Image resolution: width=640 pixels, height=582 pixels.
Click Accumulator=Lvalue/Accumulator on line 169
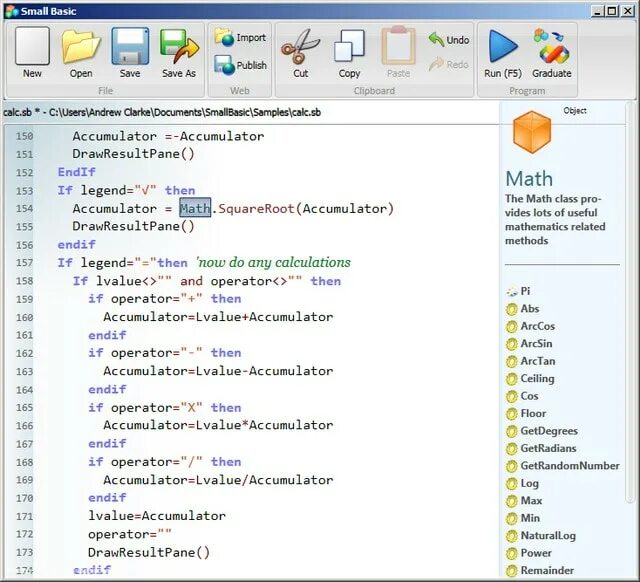pyautogui.click(x=218, y=480)
